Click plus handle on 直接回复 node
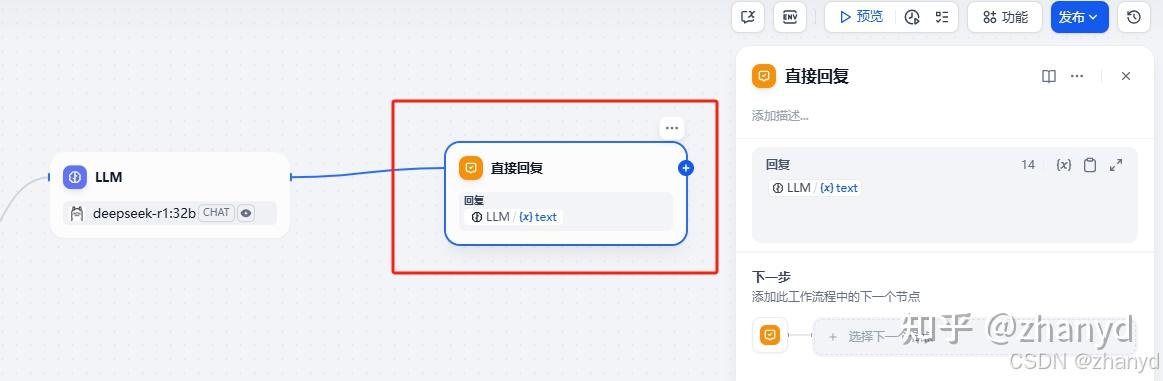Screen dimensions: 1163x381 tap(686, 168)
